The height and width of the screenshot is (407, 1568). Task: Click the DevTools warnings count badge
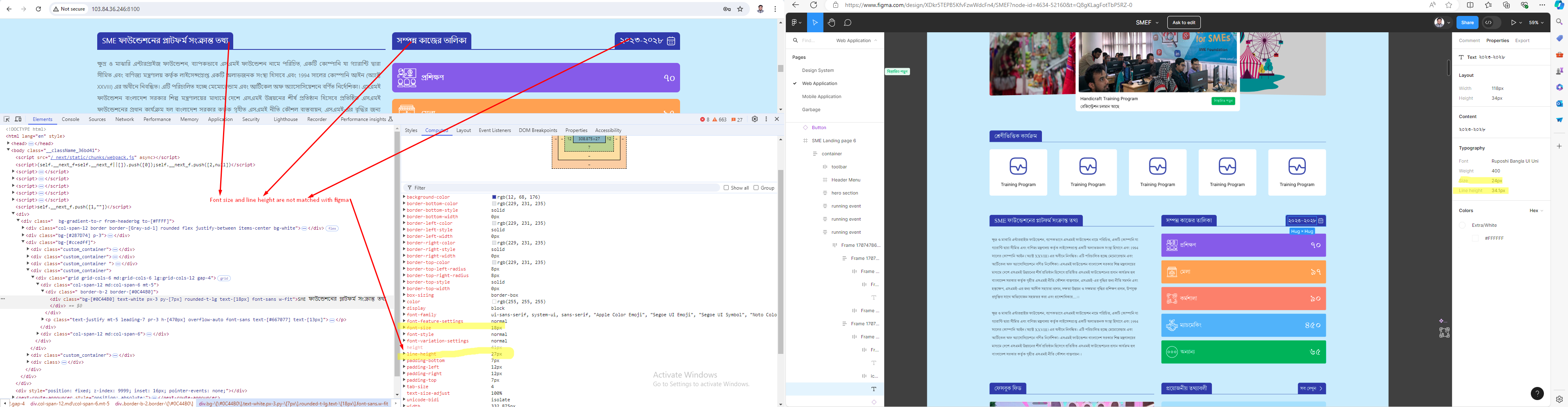click(x=720, y=119)
